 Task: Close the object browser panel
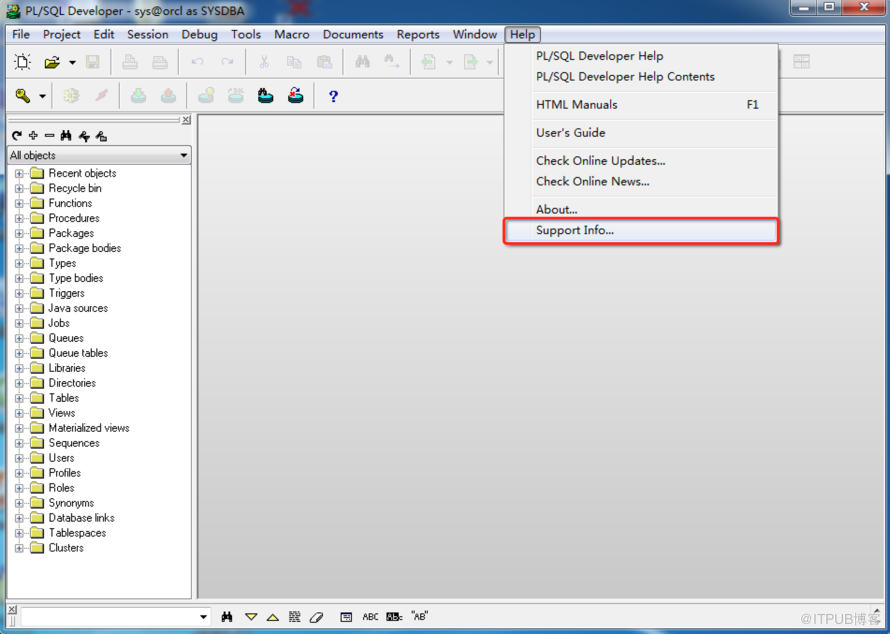click(x=186, y=120)
